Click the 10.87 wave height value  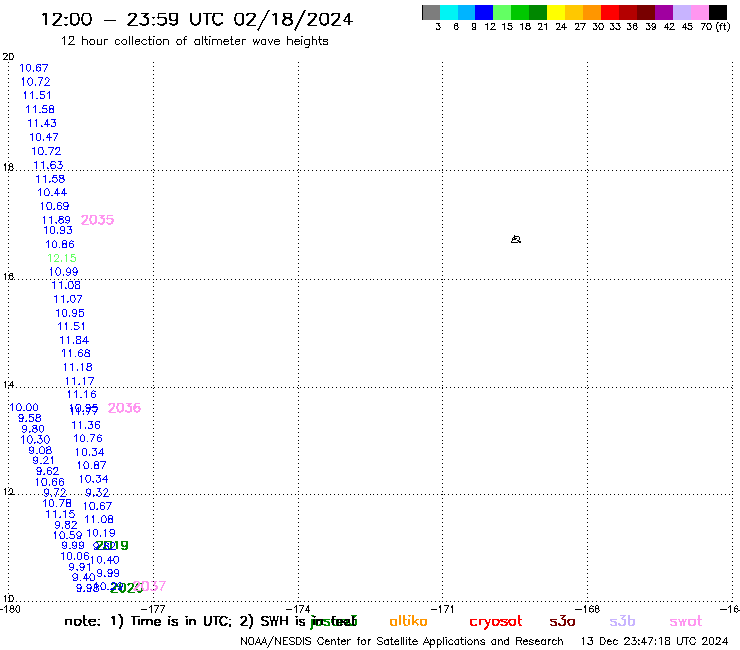[92, 465]
